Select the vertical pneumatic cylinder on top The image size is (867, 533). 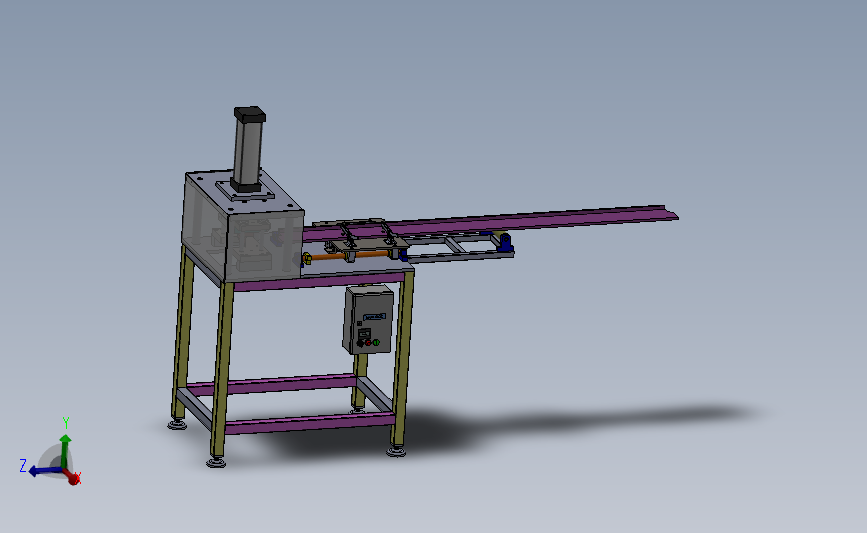coord(248,148)
